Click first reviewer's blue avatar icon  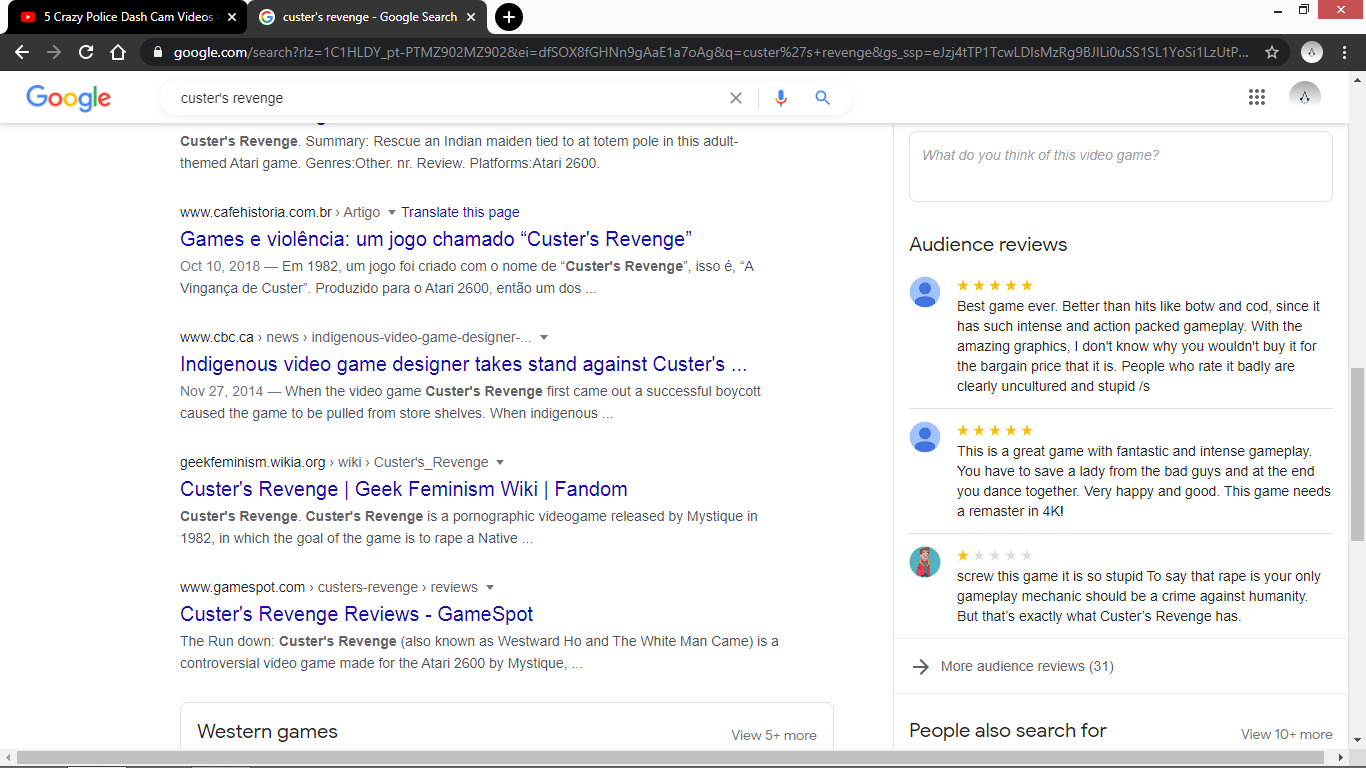click(925, 292)
